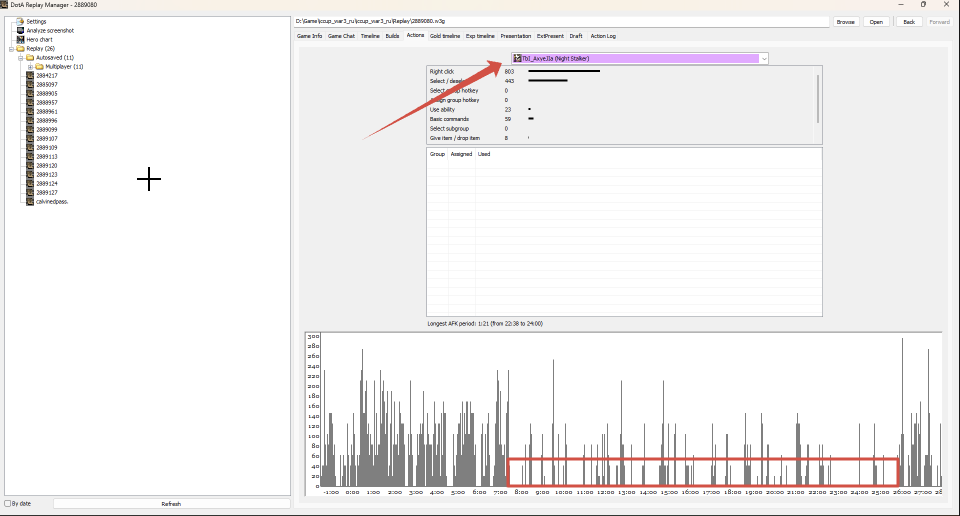Open the player selection dropdown arrow
This screenshot has width=960, height=516.
click(763, 59)
